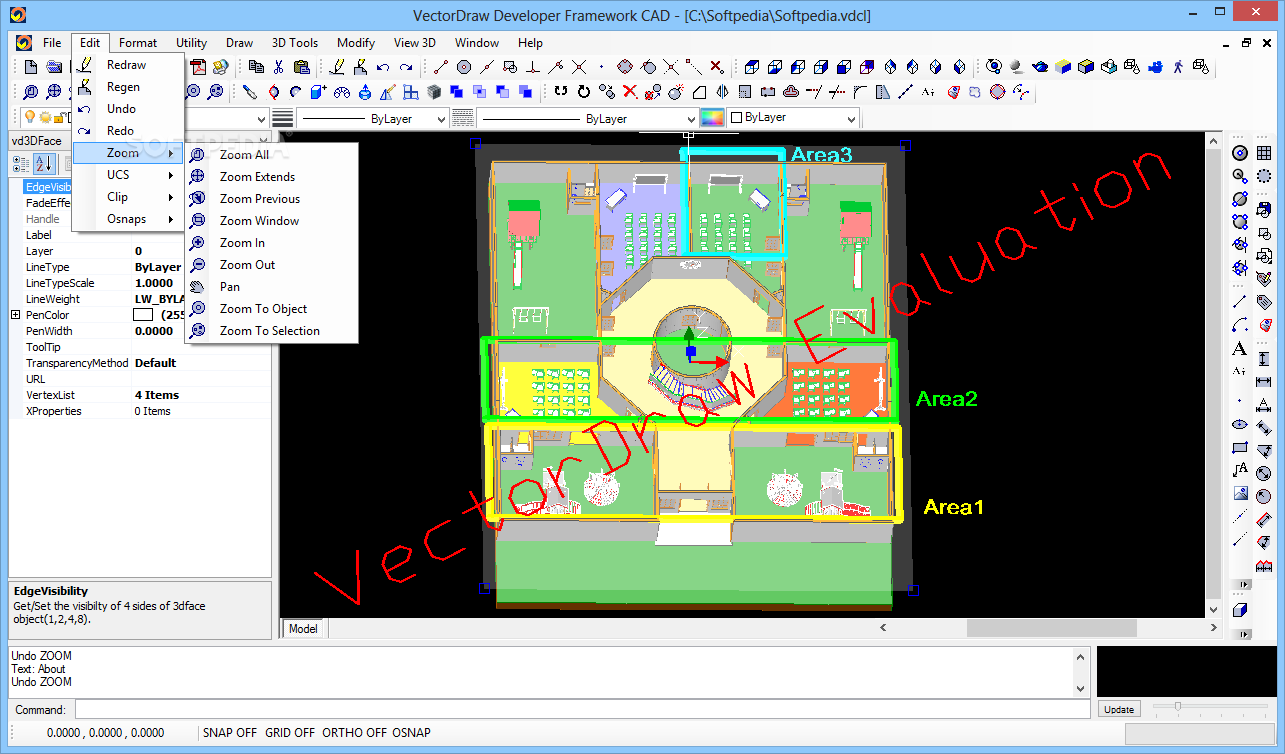Click the lineweight lines icon beside linetype dropdown

(282, 118)
